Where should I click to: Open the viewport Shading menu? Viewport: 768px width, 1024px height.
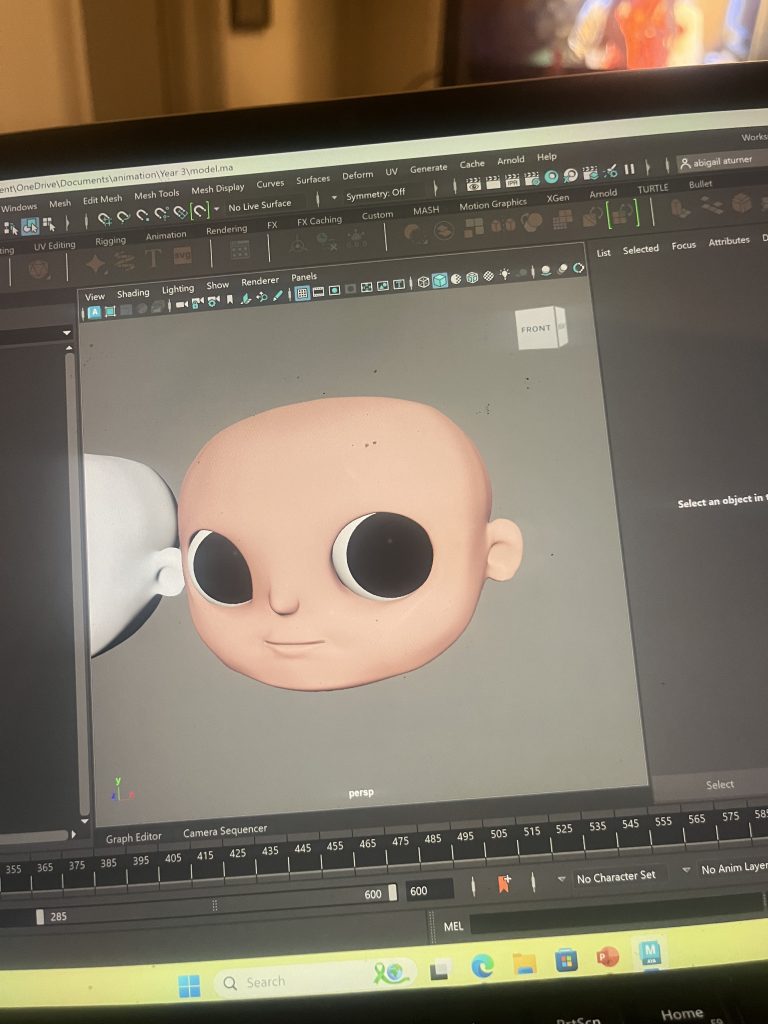133,293
